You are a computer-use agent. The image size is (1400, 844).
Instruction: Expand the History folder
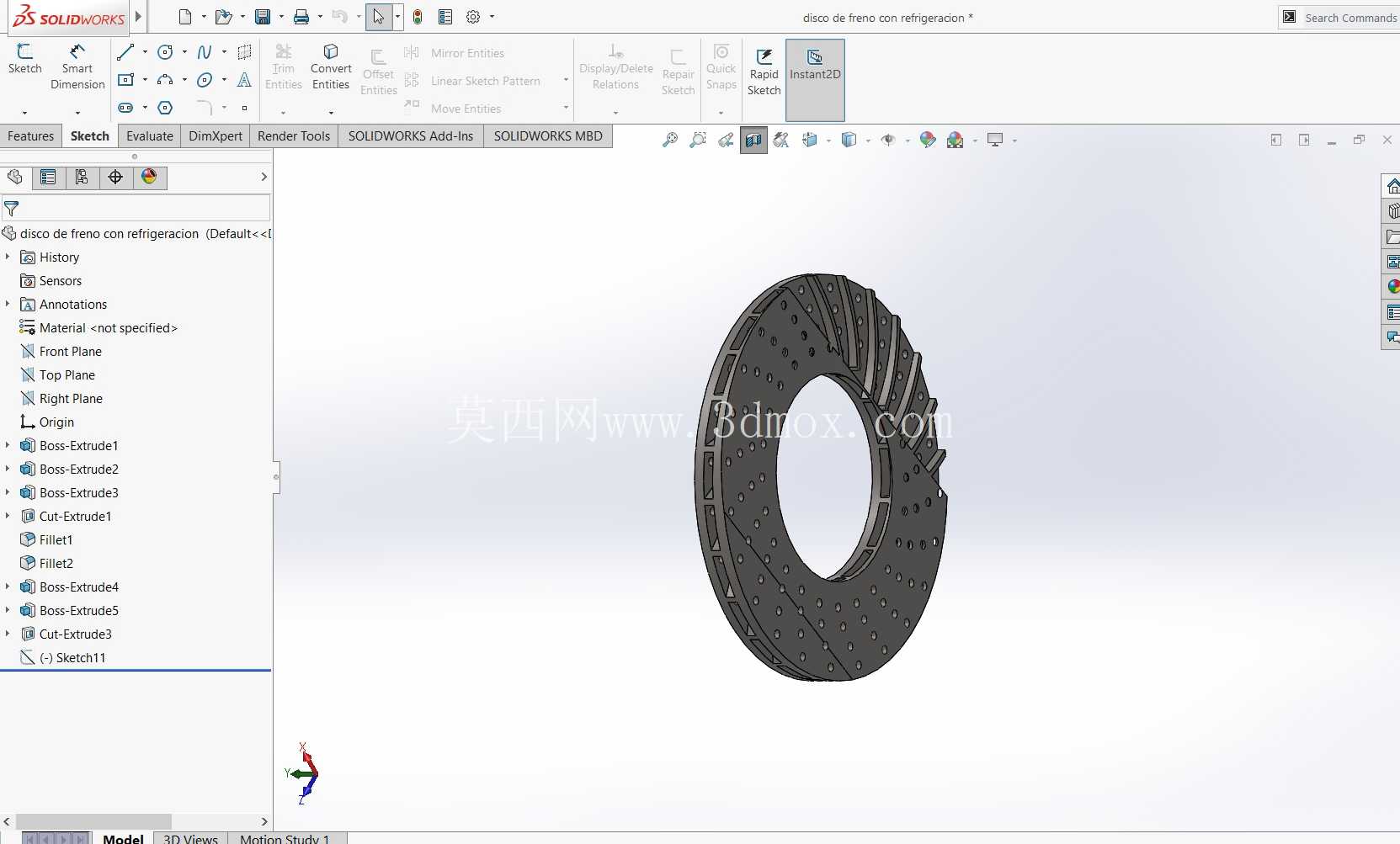point(8,257)
